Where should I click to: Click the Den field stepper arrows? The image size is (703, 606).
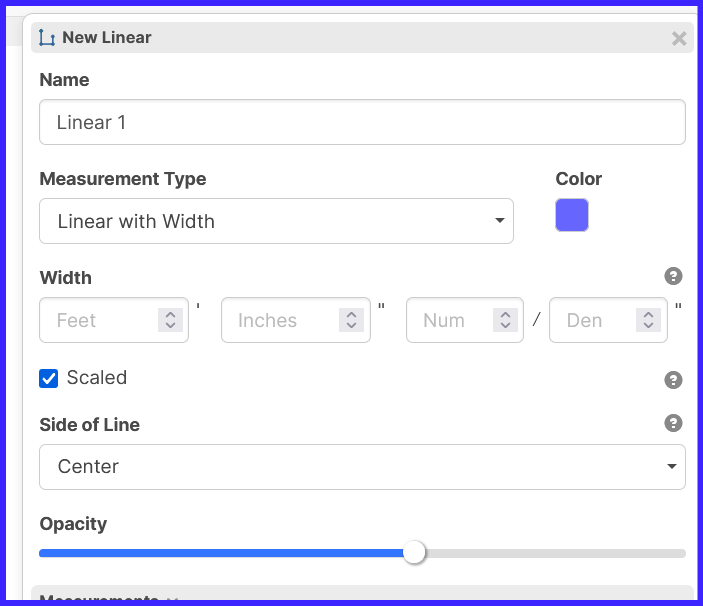point(649,320)
